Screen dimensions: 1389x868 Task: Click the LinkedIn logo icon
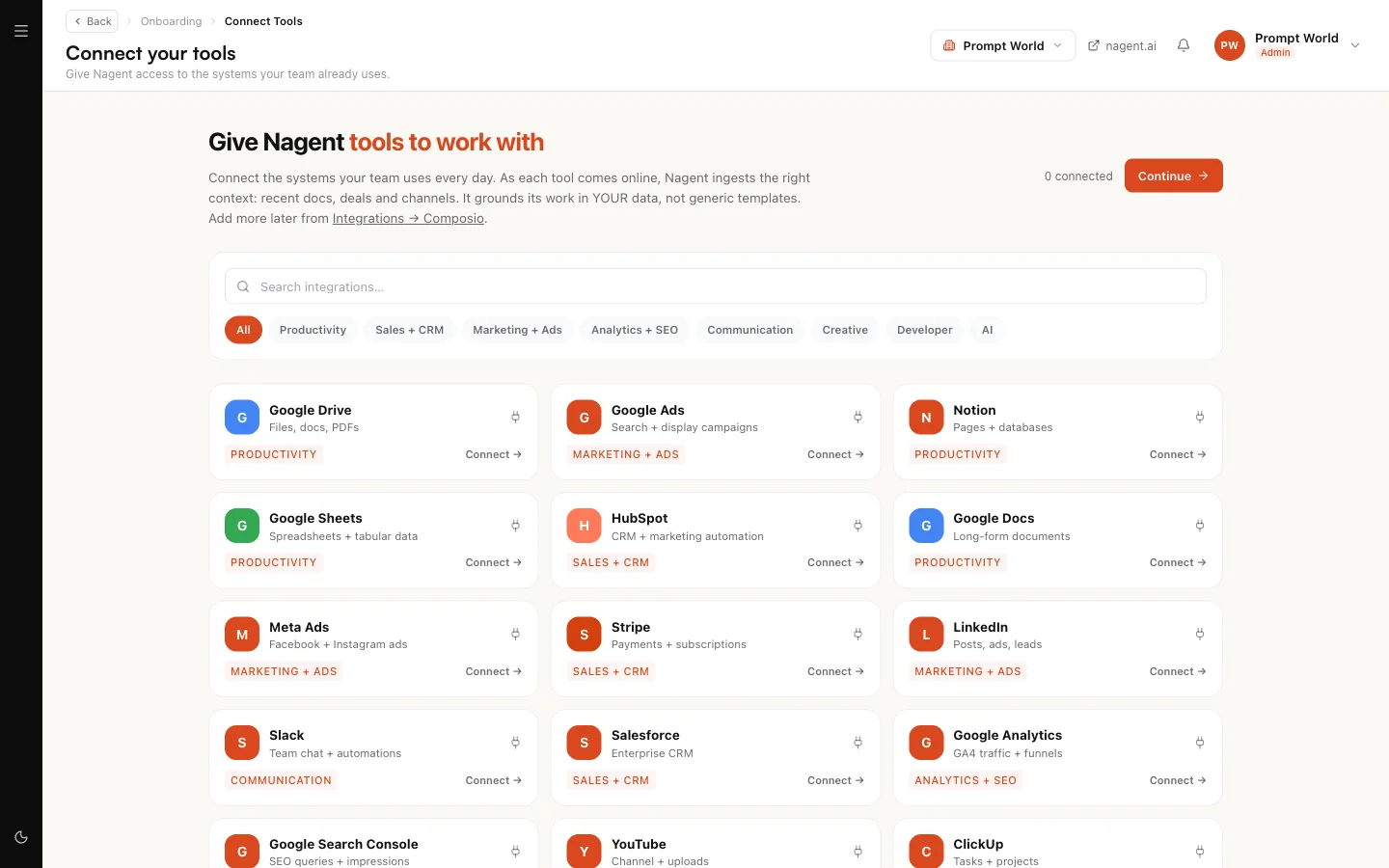coord(926,635)
